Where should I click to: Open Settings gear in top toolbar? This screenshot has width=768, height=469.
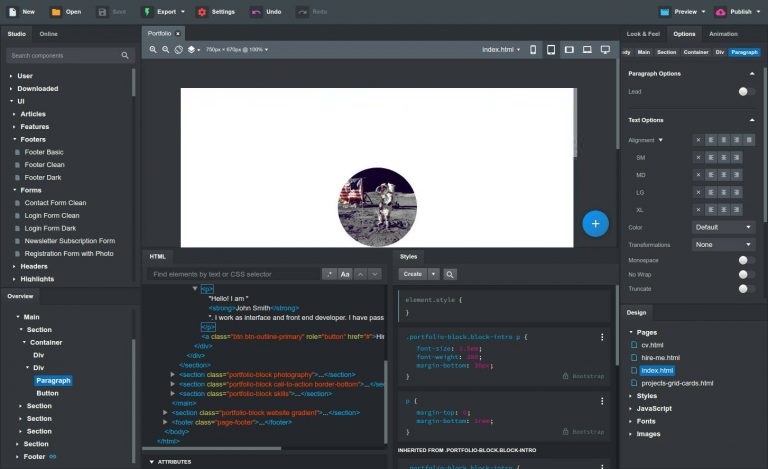tap(202, 12)
